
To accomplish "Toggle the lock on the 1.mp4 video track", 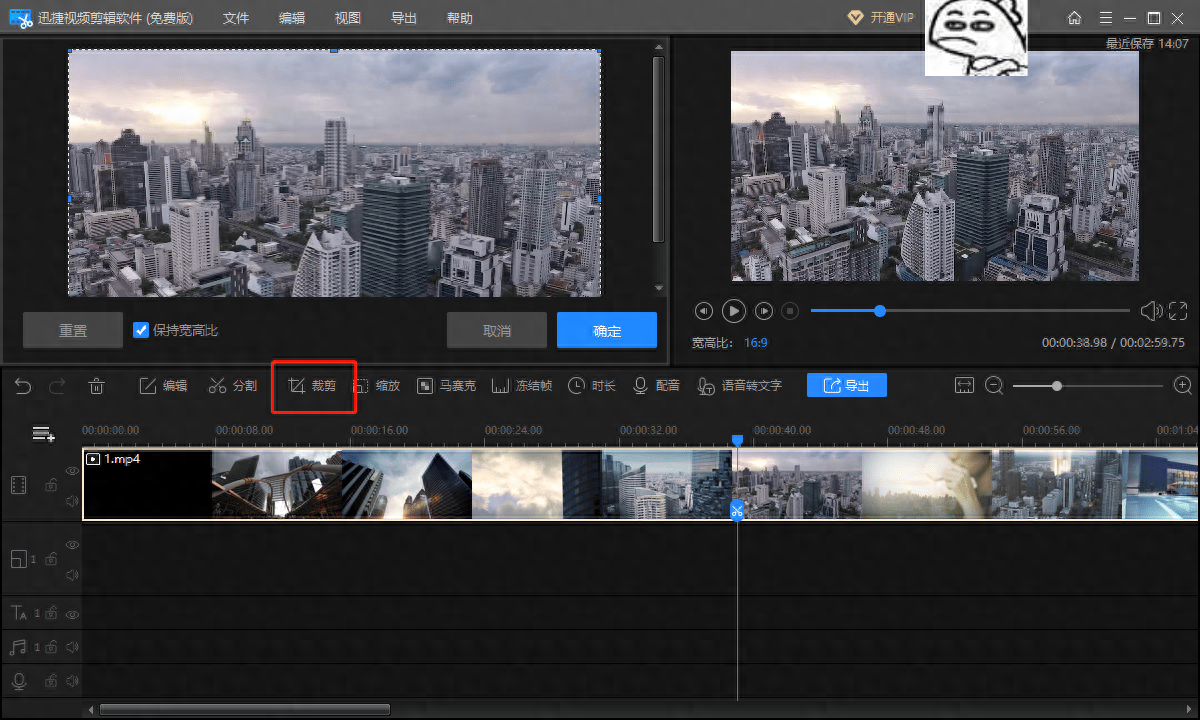I will pos(50,485).
